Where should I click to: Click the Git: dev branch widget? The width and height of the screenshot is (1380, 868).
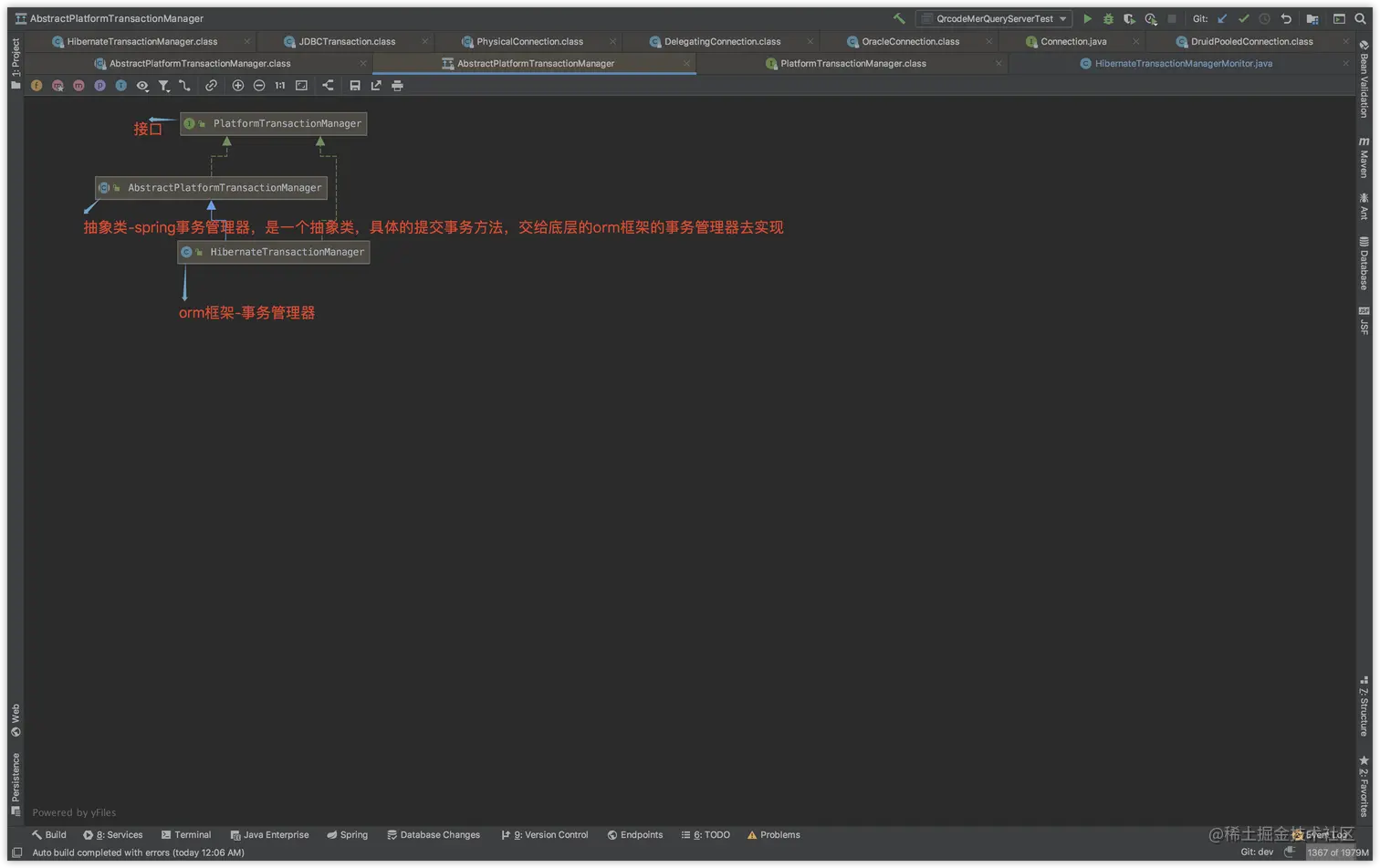tap(1257, 852)
